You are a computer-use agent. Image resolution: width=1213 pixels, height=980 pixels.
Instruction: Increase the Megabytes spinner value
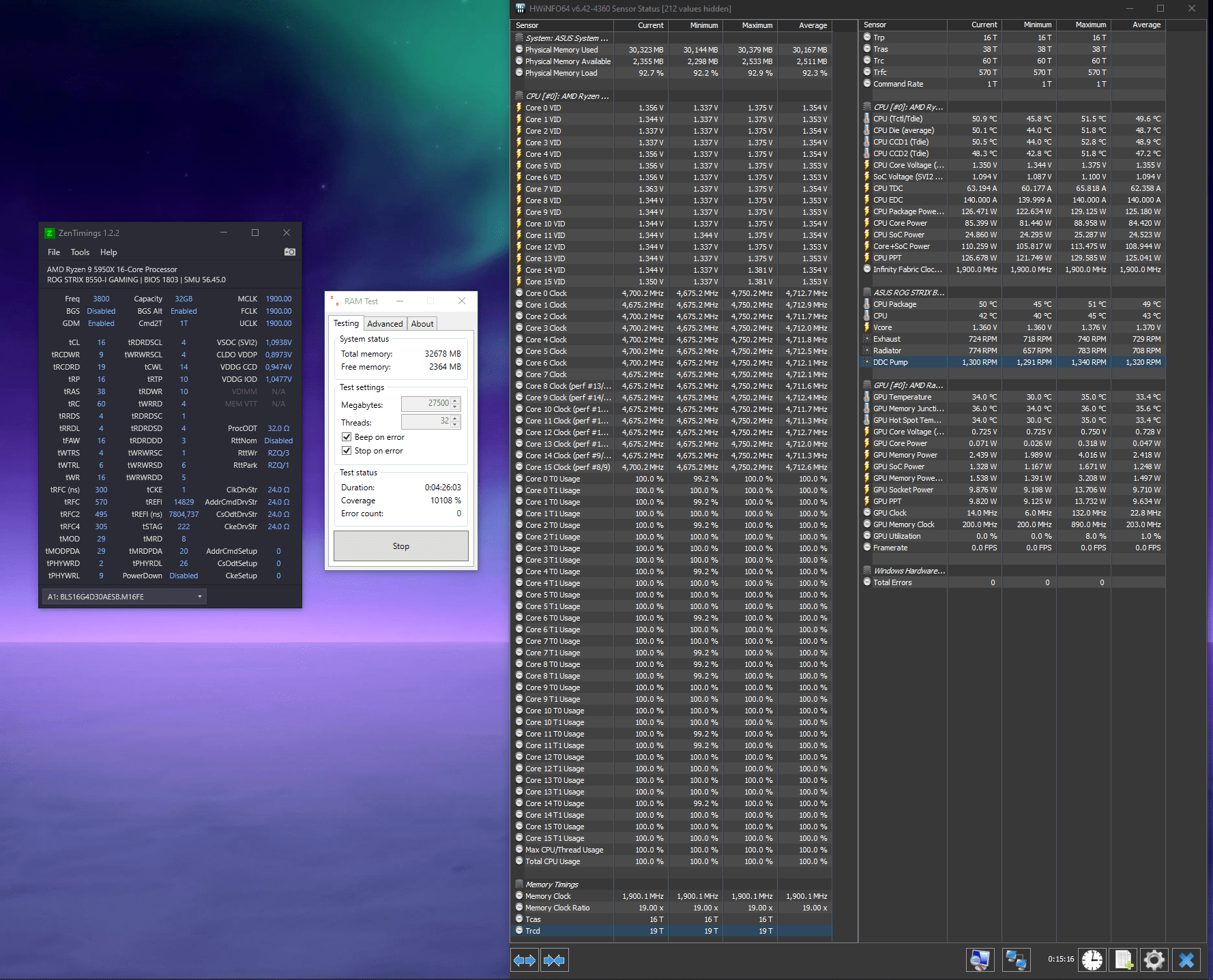(456, 401)
